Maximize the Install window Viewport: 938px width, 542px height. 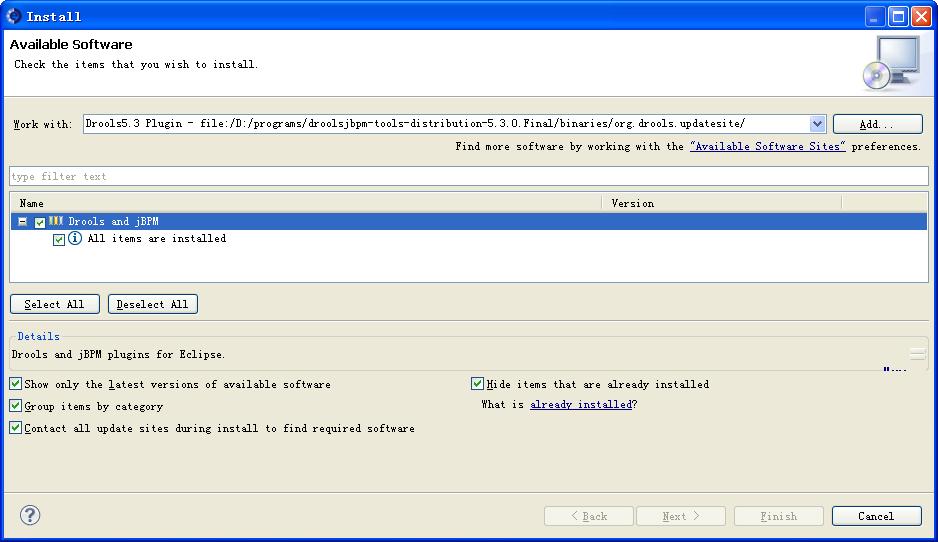coord(898,16)
